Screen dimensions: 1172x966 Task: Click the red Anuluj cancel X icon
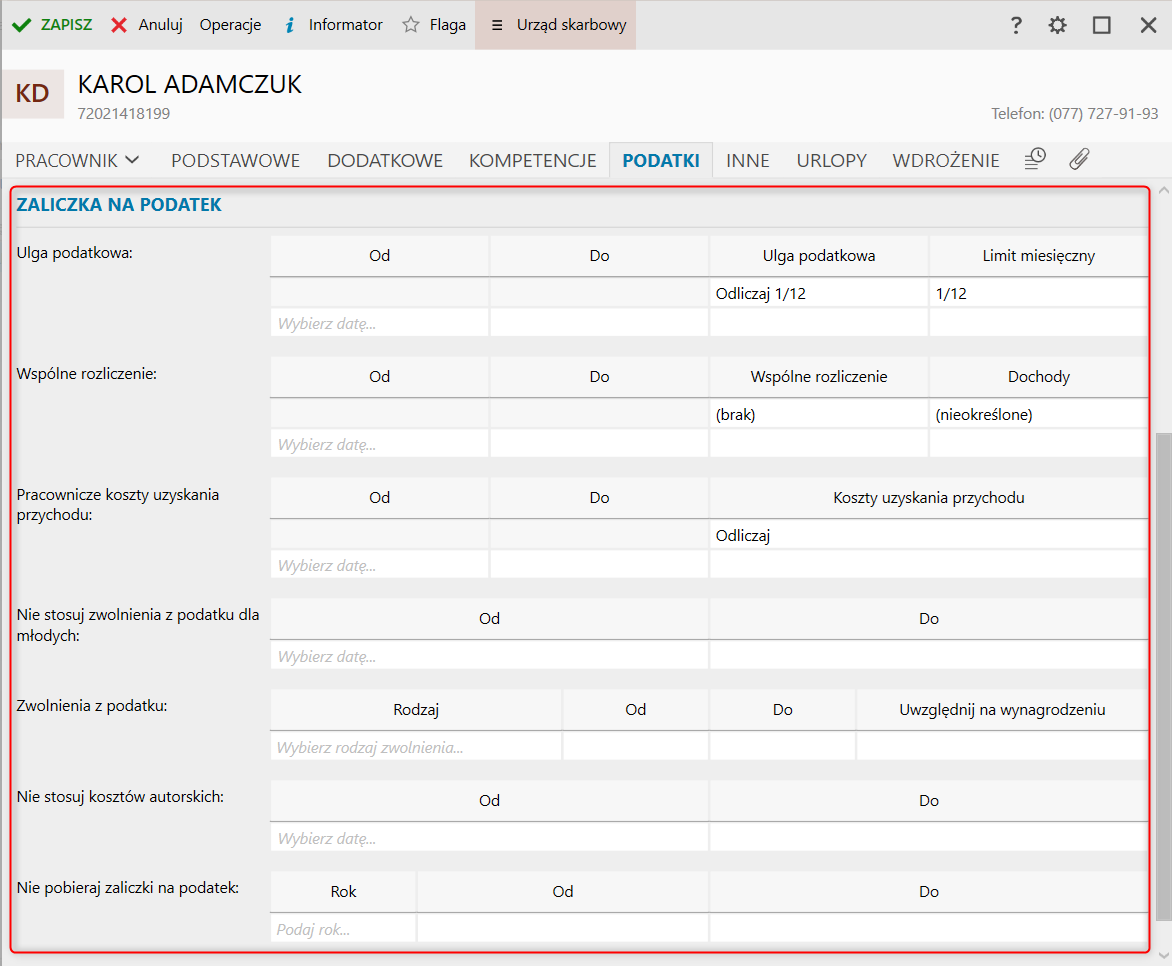click(119, 25)
